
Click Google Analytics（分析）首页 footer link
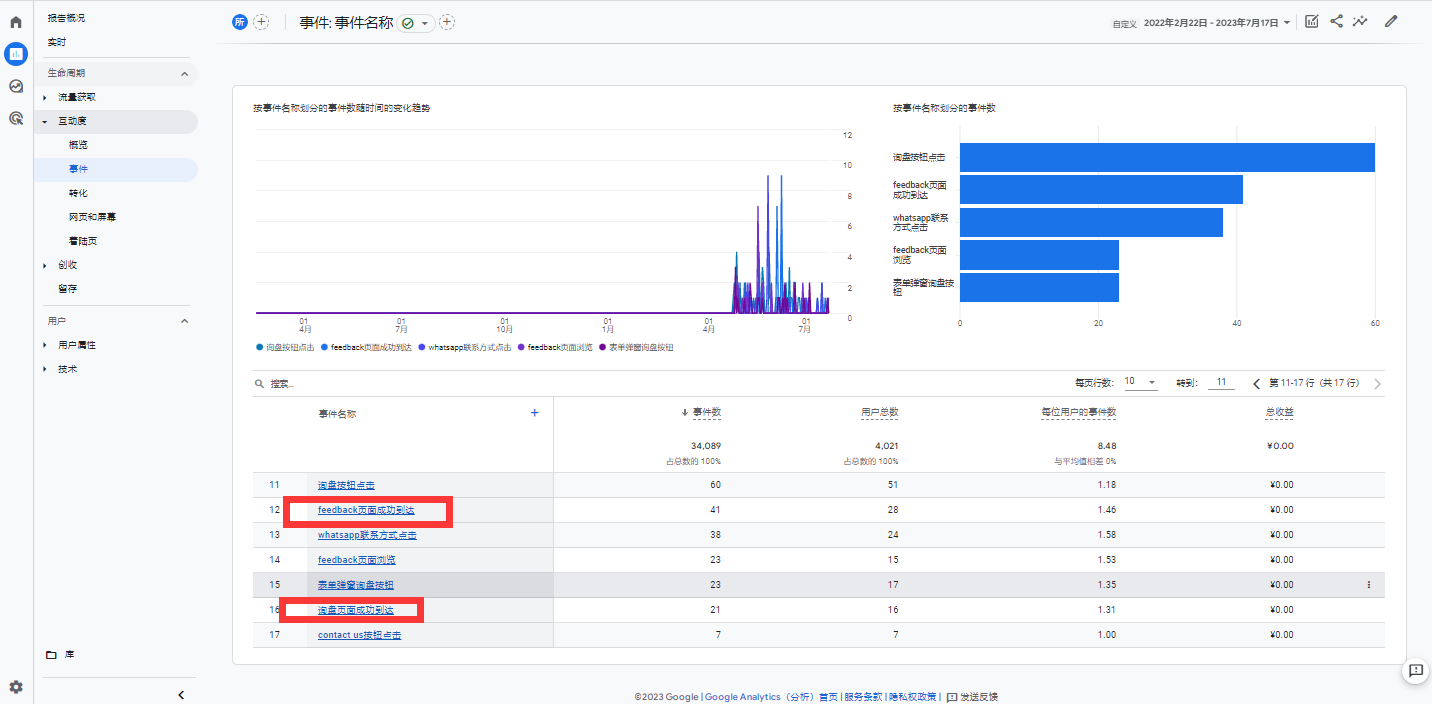[771, 697]
